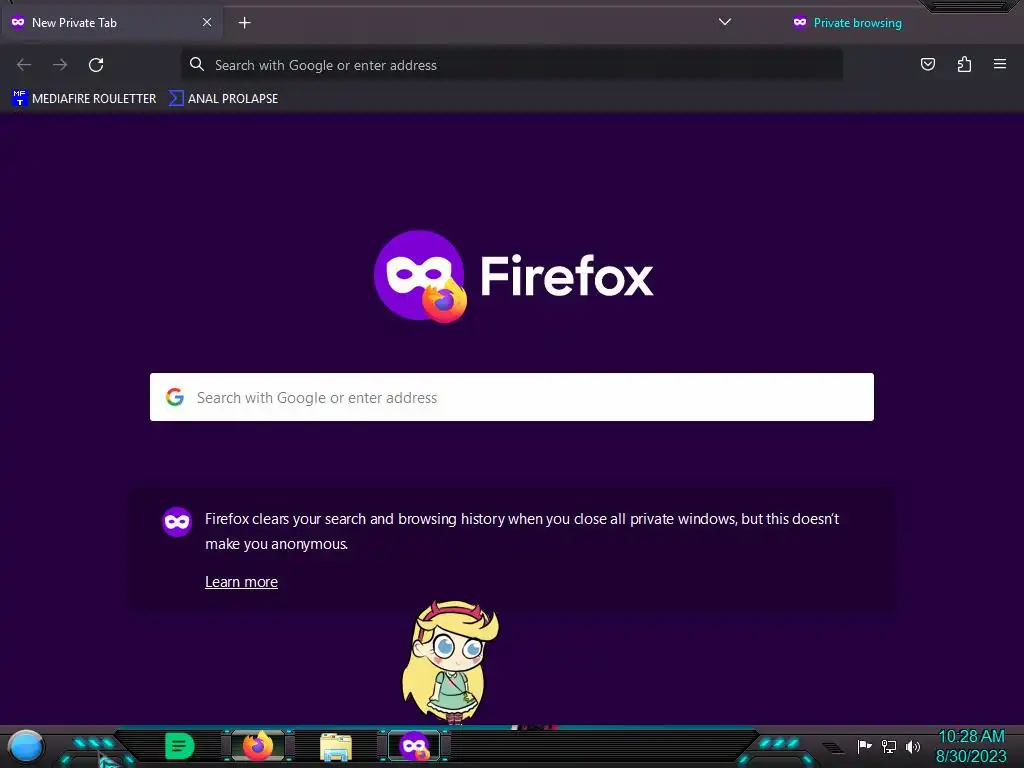
Task: Click the forward navigation arrow
Action: click(60, 65)
